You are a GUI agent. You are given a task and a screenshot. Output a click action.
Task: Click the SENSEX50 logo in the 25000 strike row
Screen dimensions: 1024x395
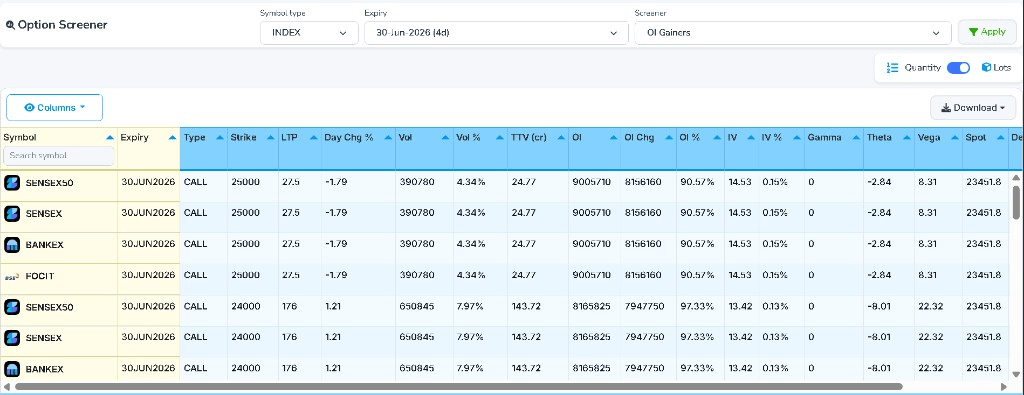[12, 183]
